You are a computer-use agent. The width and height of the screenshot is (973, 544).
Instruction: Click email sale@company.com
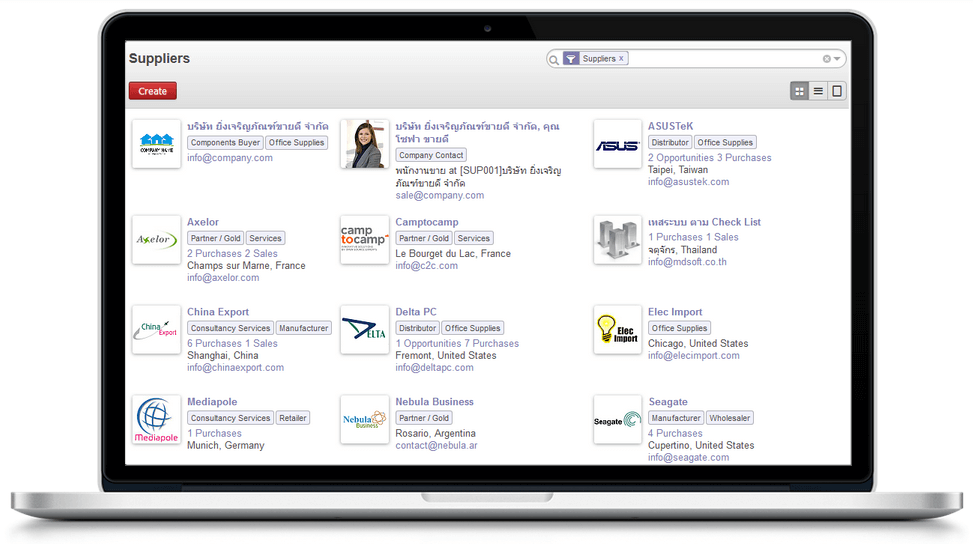[x=440, y=195]
